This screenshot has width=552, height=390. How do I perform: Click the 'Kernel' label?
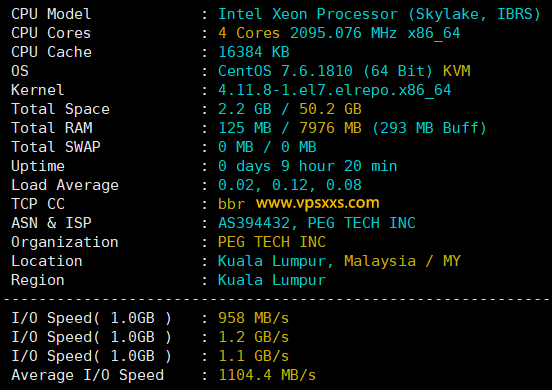click(38, 90)
